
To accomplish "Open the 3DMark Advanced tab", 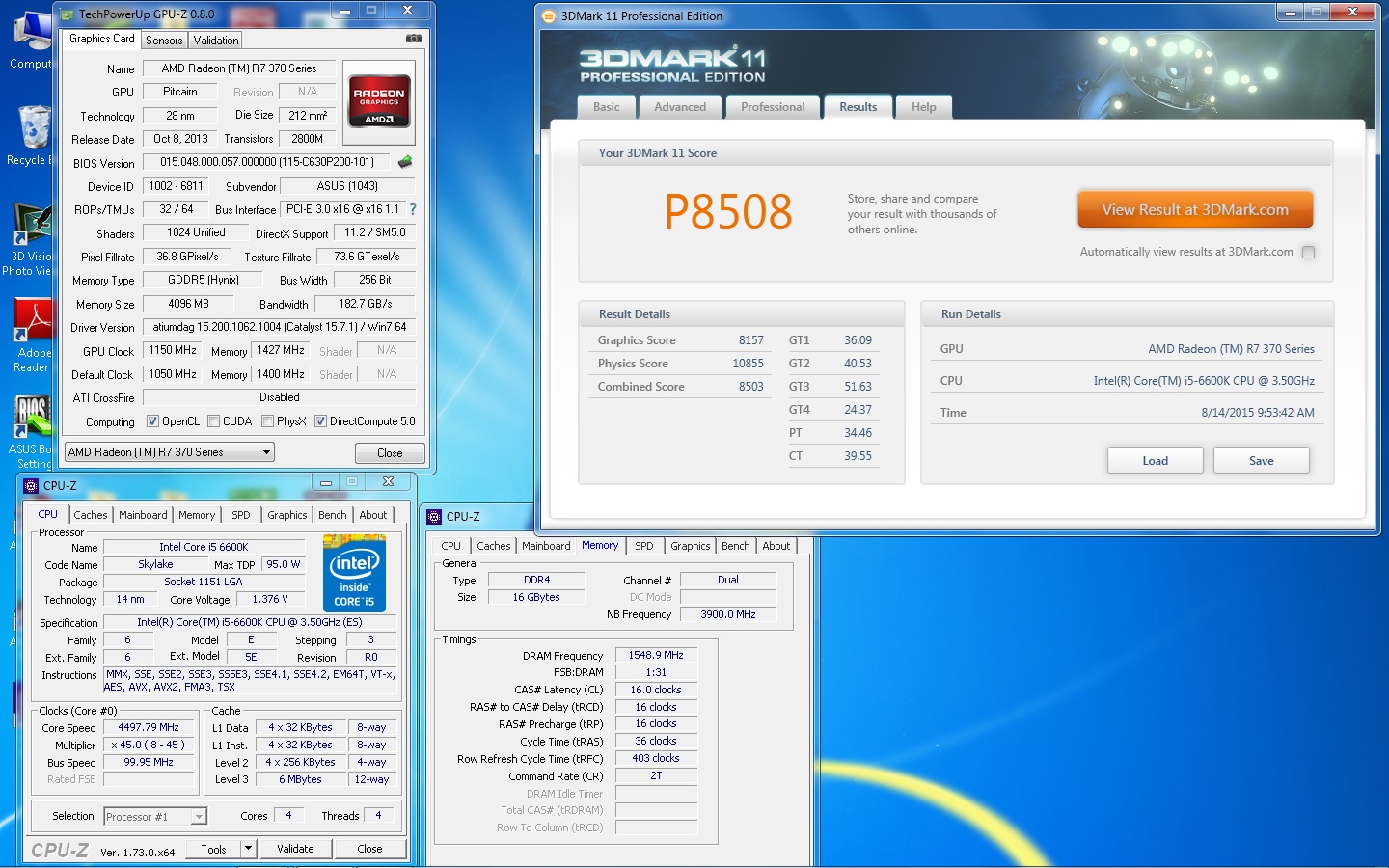I will [680, 107].
